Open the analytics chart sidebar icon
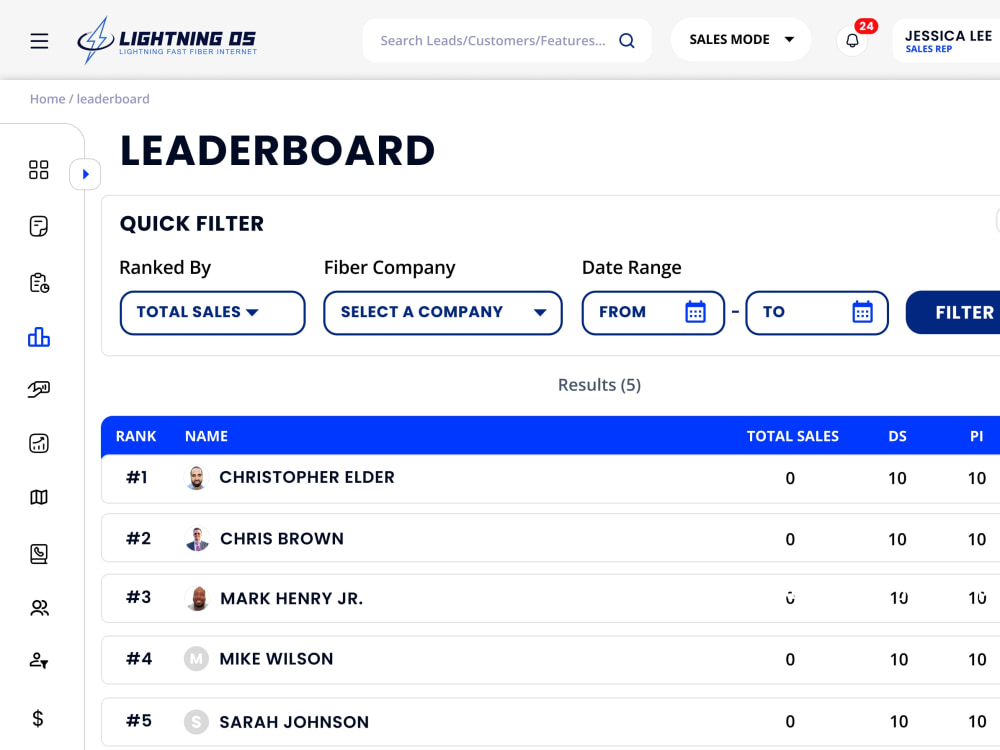 click(38, 443)
